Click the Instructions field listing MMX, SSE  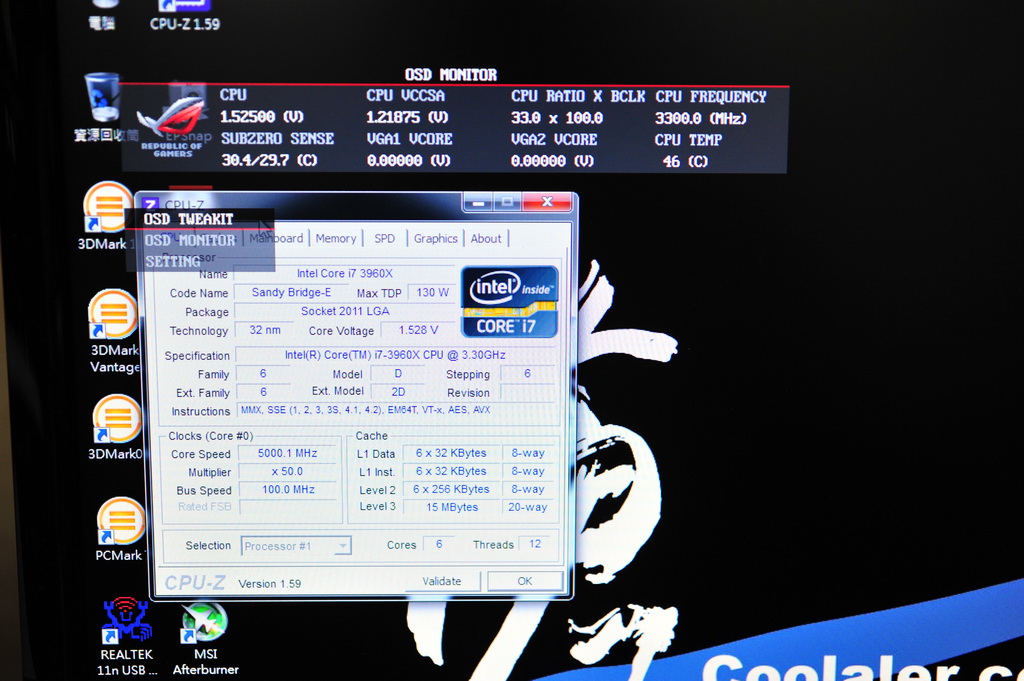coord(395,410)
